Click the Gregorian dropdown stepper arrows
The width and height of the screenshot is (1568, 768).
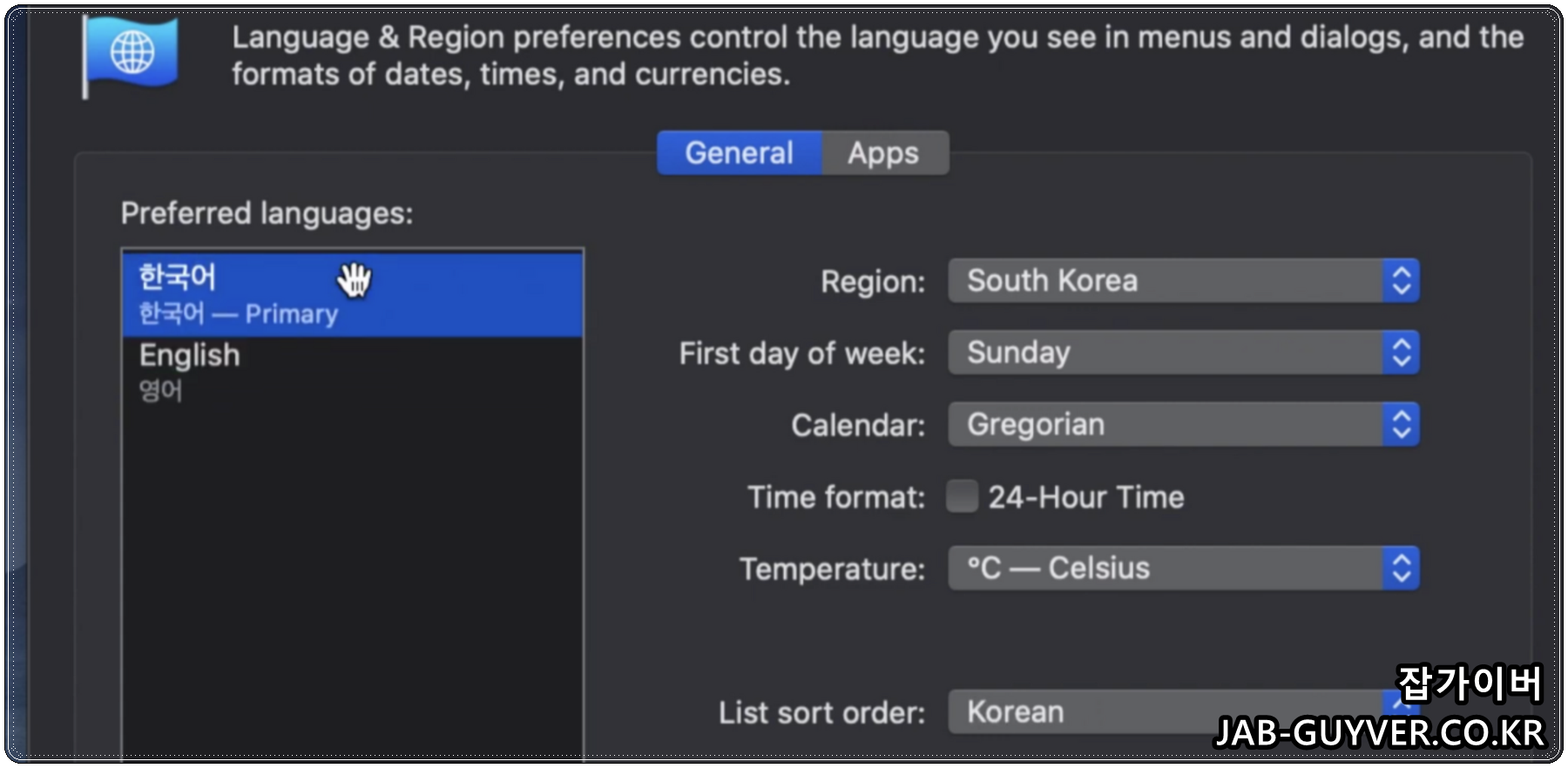click(1402, 424)
